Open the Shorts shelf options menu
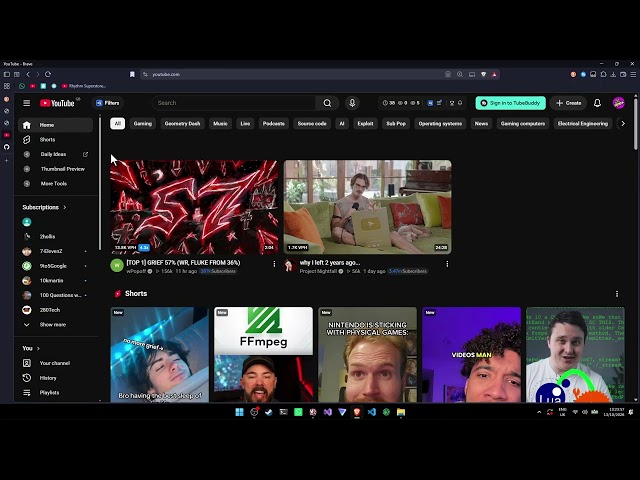640x480 pixels. (x=617, y=294)
